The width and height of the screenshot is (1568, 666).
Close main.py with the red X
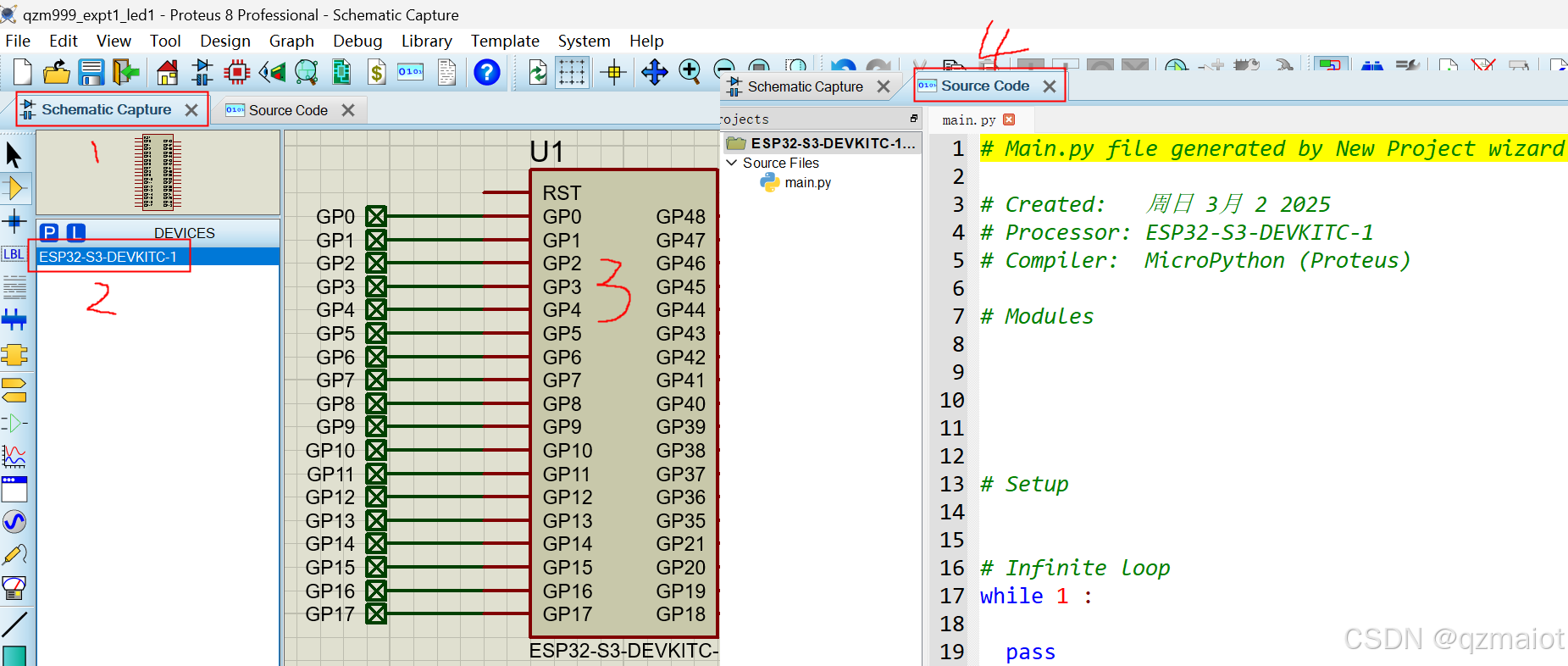(1009, 119)
